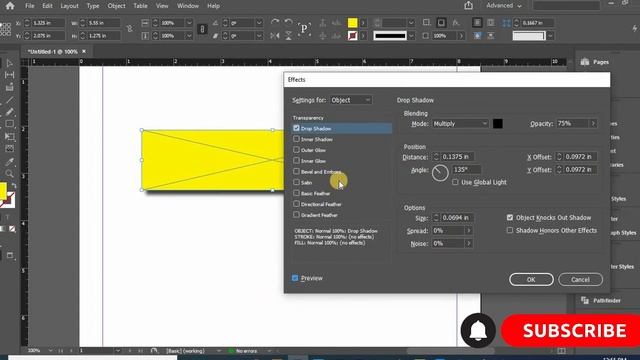Select the Pencil tool in toolbox
The height and width of the screenshot is (360, 640).
pos(9,112)
